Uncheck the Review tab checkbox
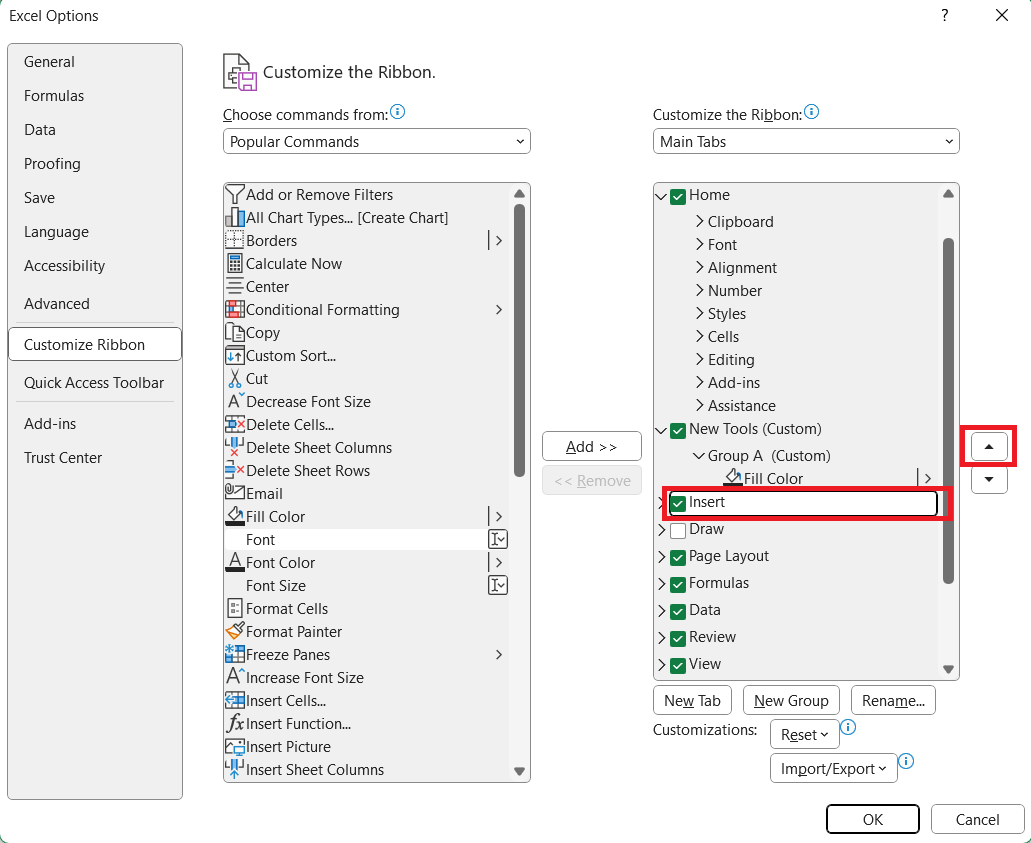1031x843 pixels. pos(678,638)
